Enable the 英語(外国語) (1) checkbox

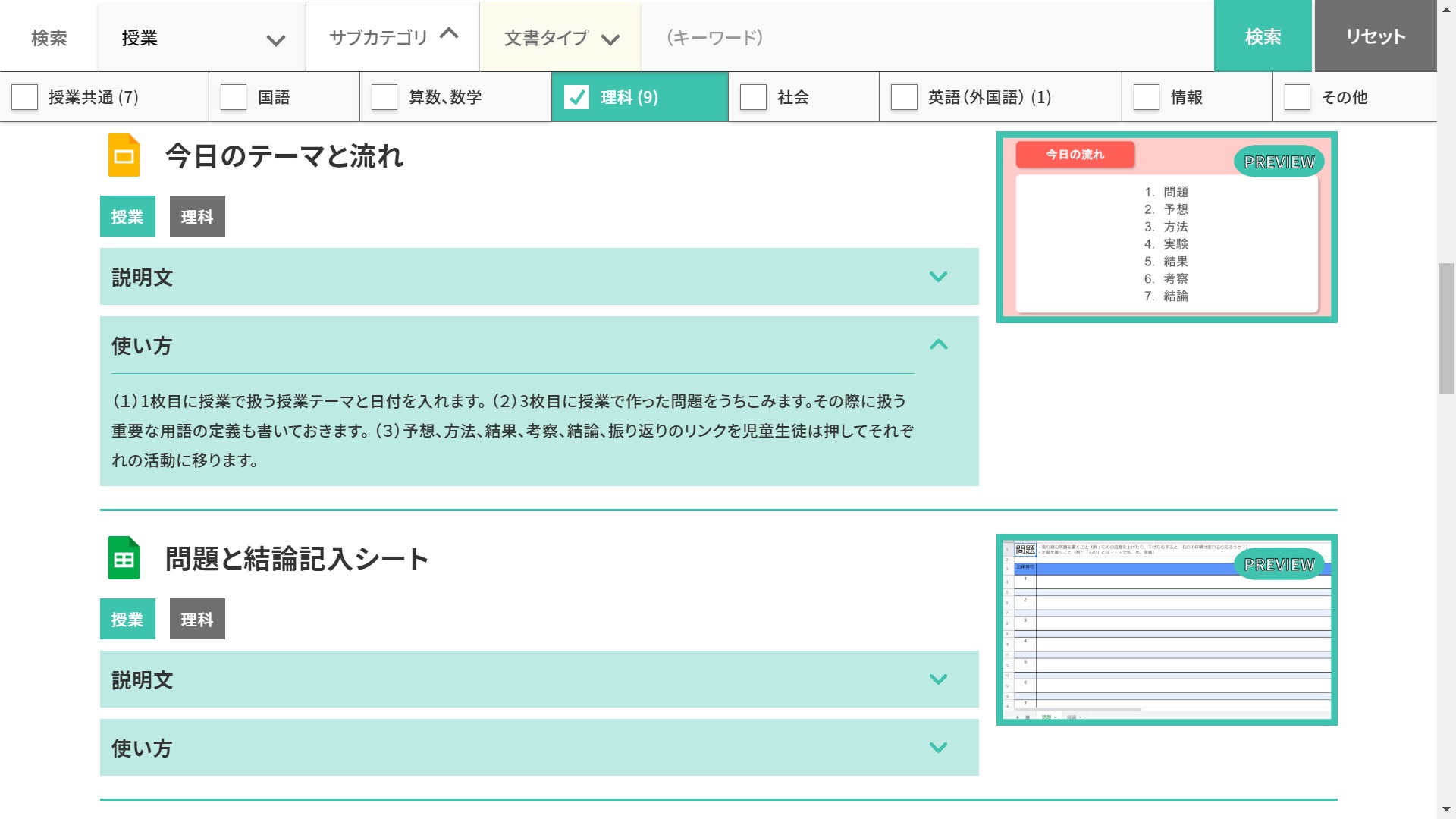(x=904, y=97)
